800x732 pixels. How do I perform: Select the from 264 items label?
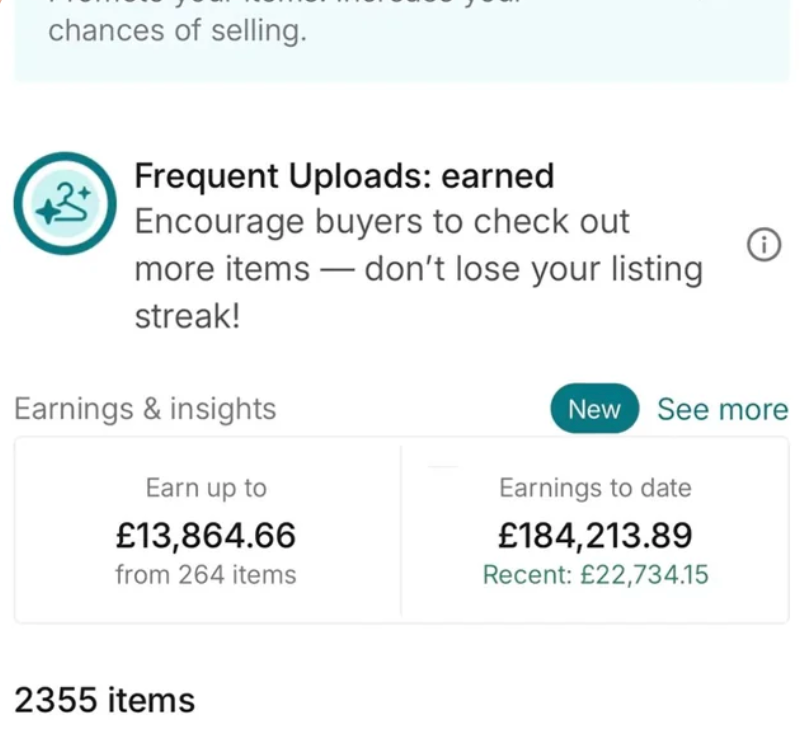click(206, 575)
